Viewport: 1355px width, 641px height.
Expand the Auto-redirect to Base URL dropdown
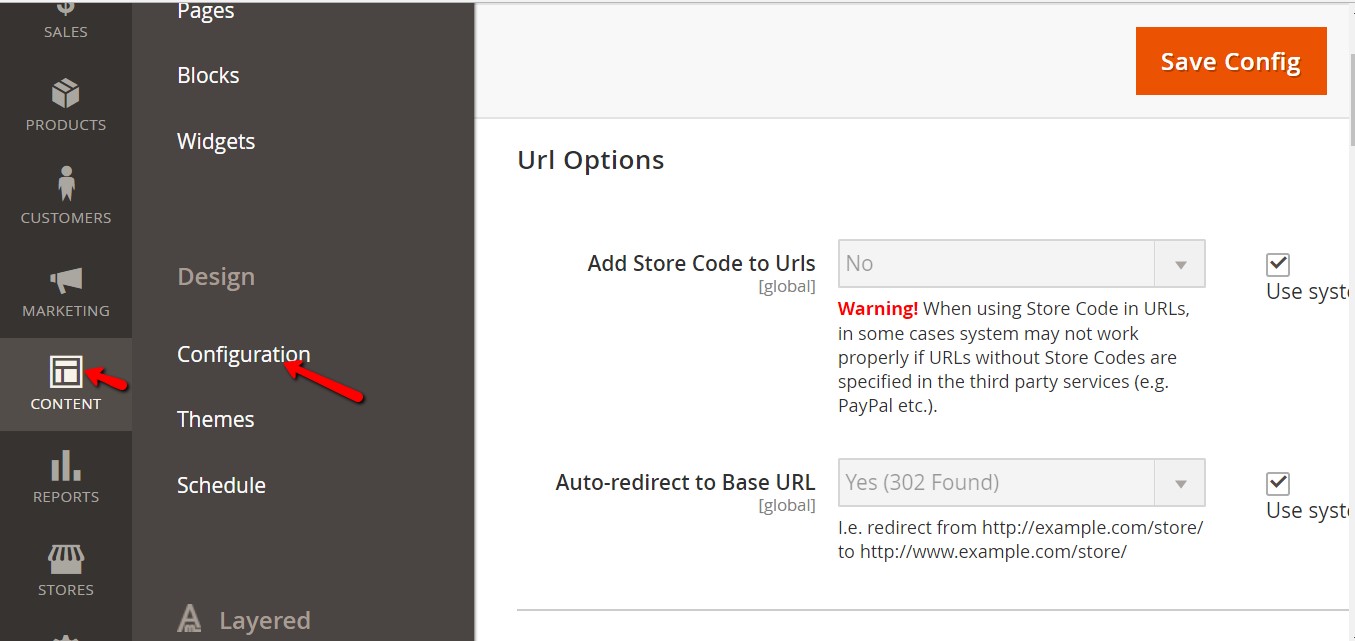point(1021,483)
